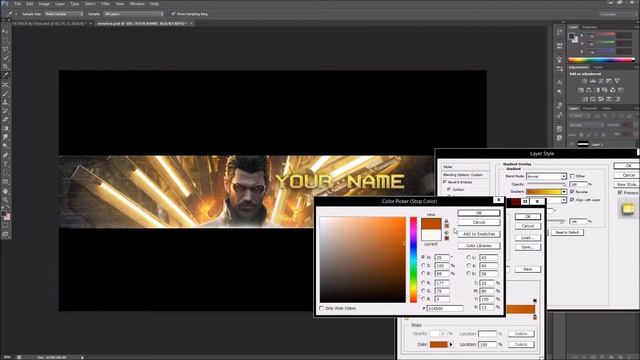Click OK in the Color Picker dialog
Image resolution: width=640 pixels, height=360 pixels.
point(479,213)
